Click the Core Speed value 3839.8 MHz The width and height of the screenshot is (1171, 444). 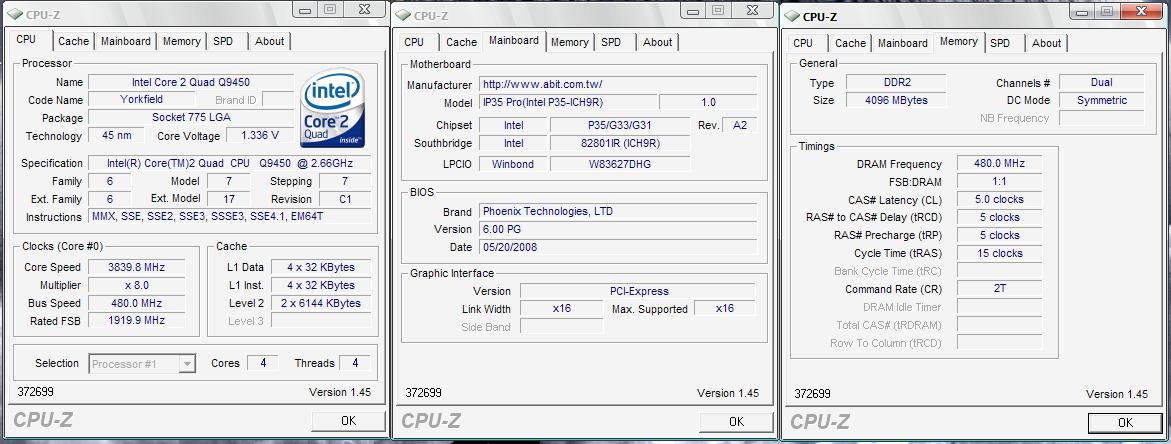click(x=137, y=267)
